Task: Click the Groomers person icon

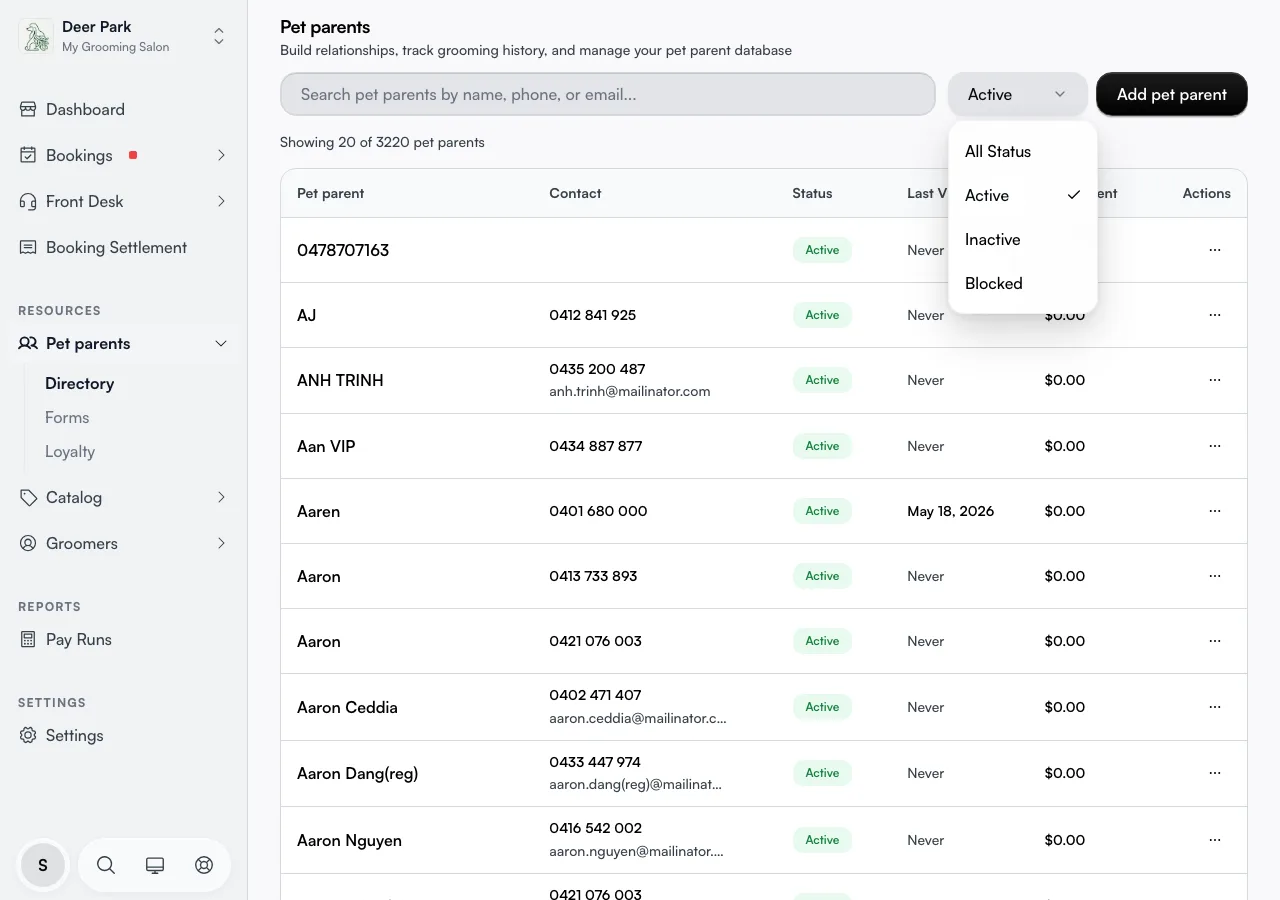Action: tap(28, 543)
